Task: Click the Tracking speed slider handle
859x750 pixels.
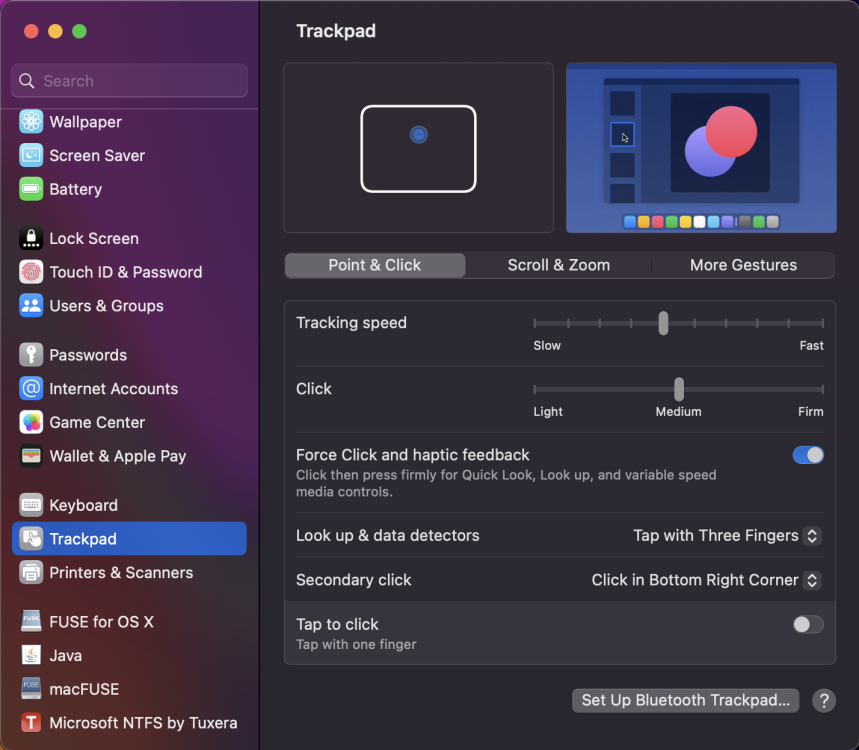Action: pyautogui.click(x=663, y=323)
